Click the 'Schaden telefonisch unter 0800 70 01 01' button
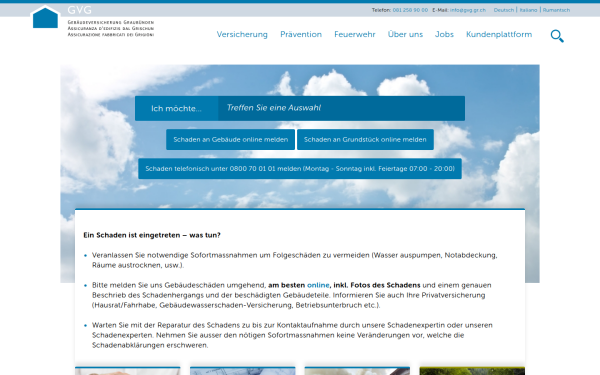Screen dimensions: 600x375 [x=300, y=169]
